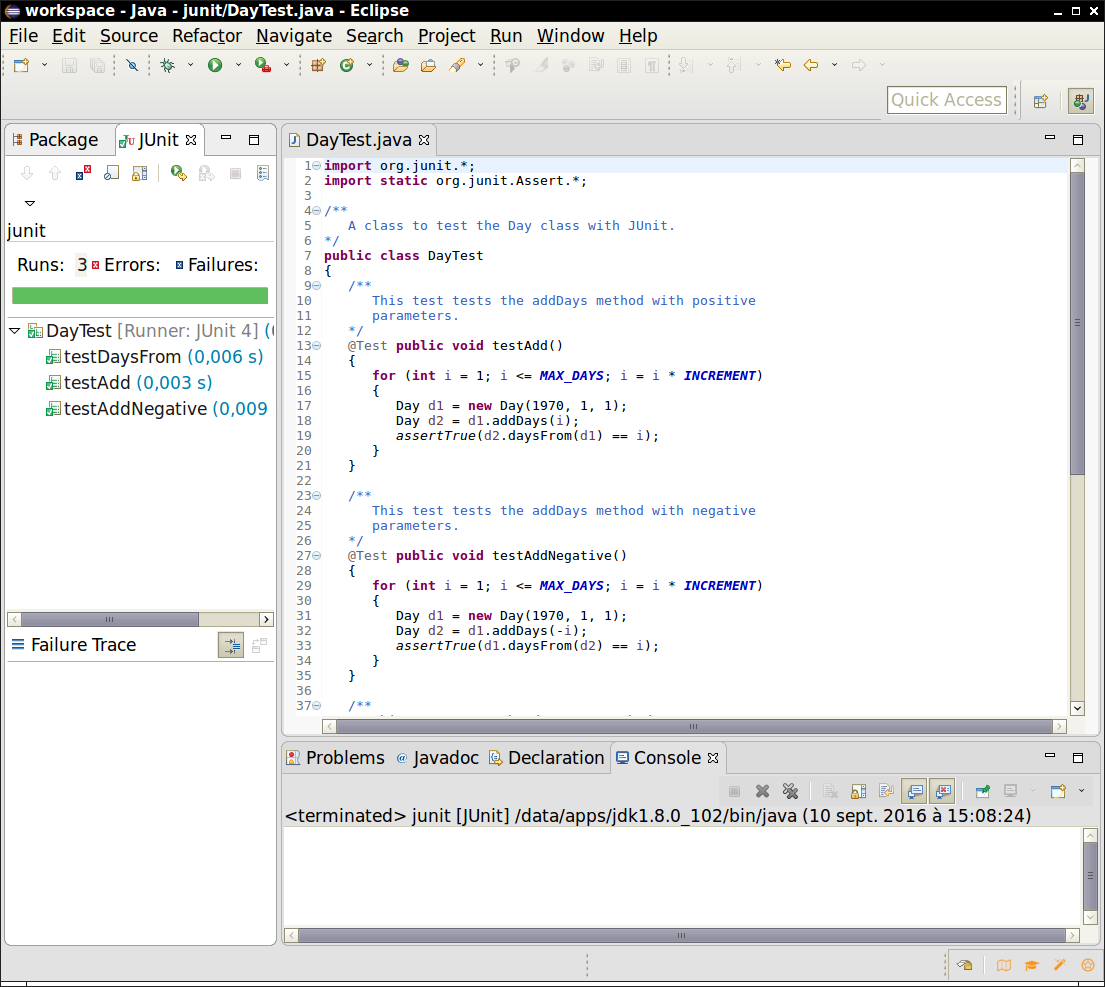Run the program with green Run button
Image resolution: width=1105 pixels, height=987 pixels.
click(214, 65)
